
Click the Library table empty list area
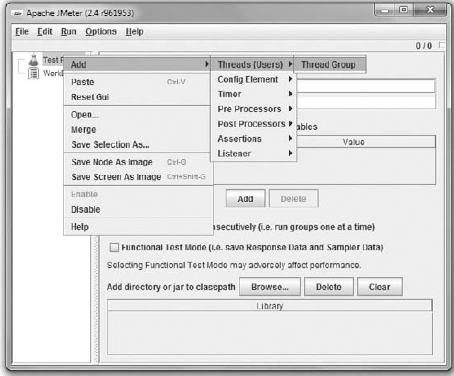270,333
